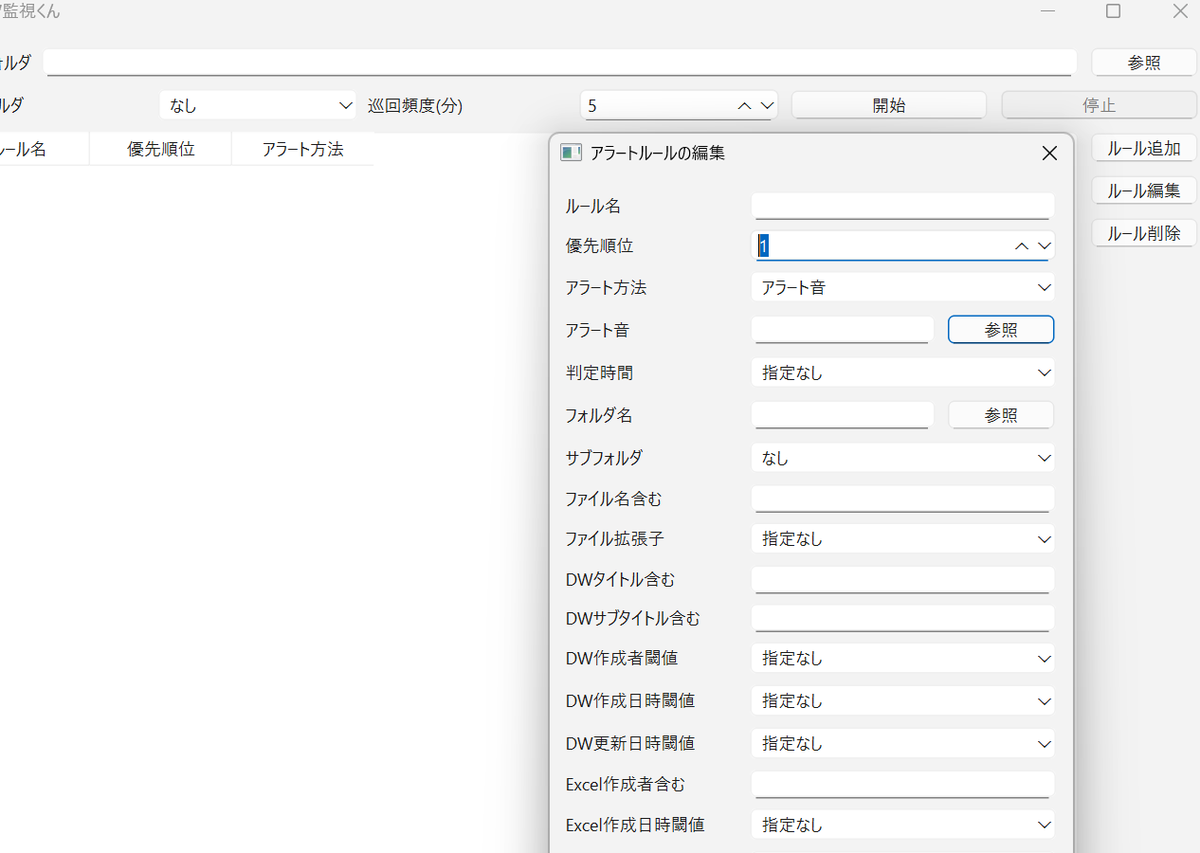Click the アラート方法 column header
The height and width of the screenshot is (853, 1200).
(x=302, y=150)
